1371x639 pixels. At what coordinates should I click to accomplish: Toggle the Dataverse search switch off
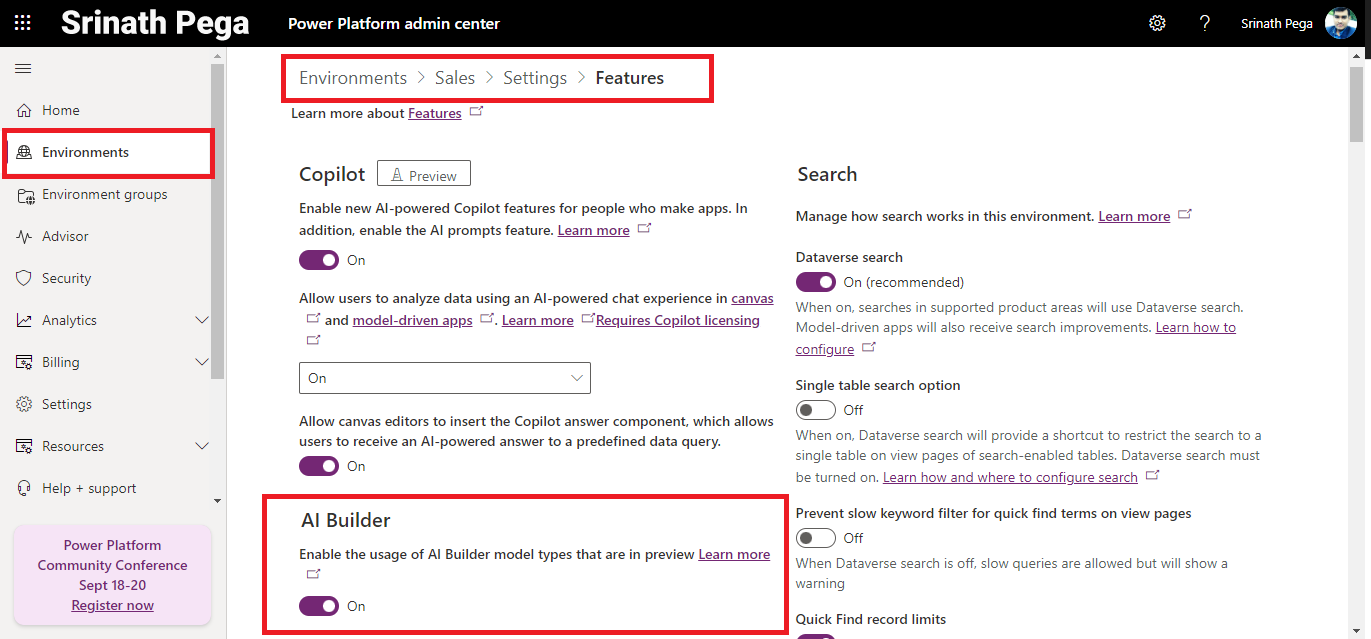(815, 282)
